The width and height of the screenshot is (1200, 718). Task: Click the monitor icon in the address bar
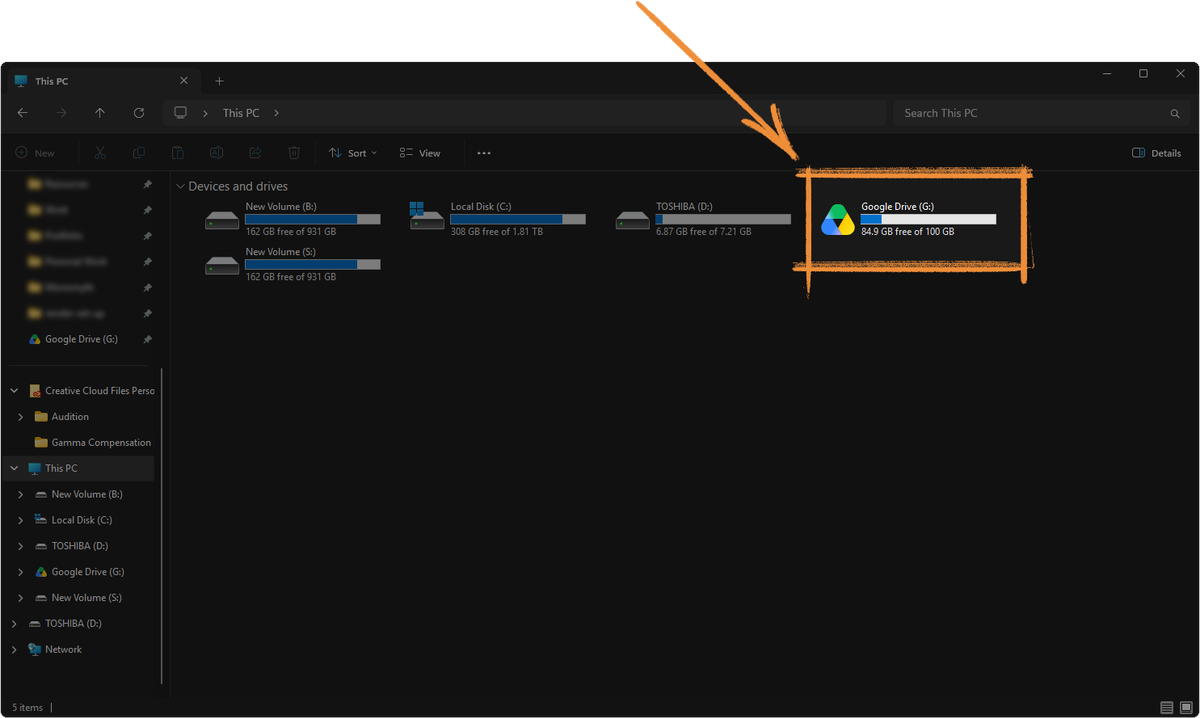[x=180, y=113]
